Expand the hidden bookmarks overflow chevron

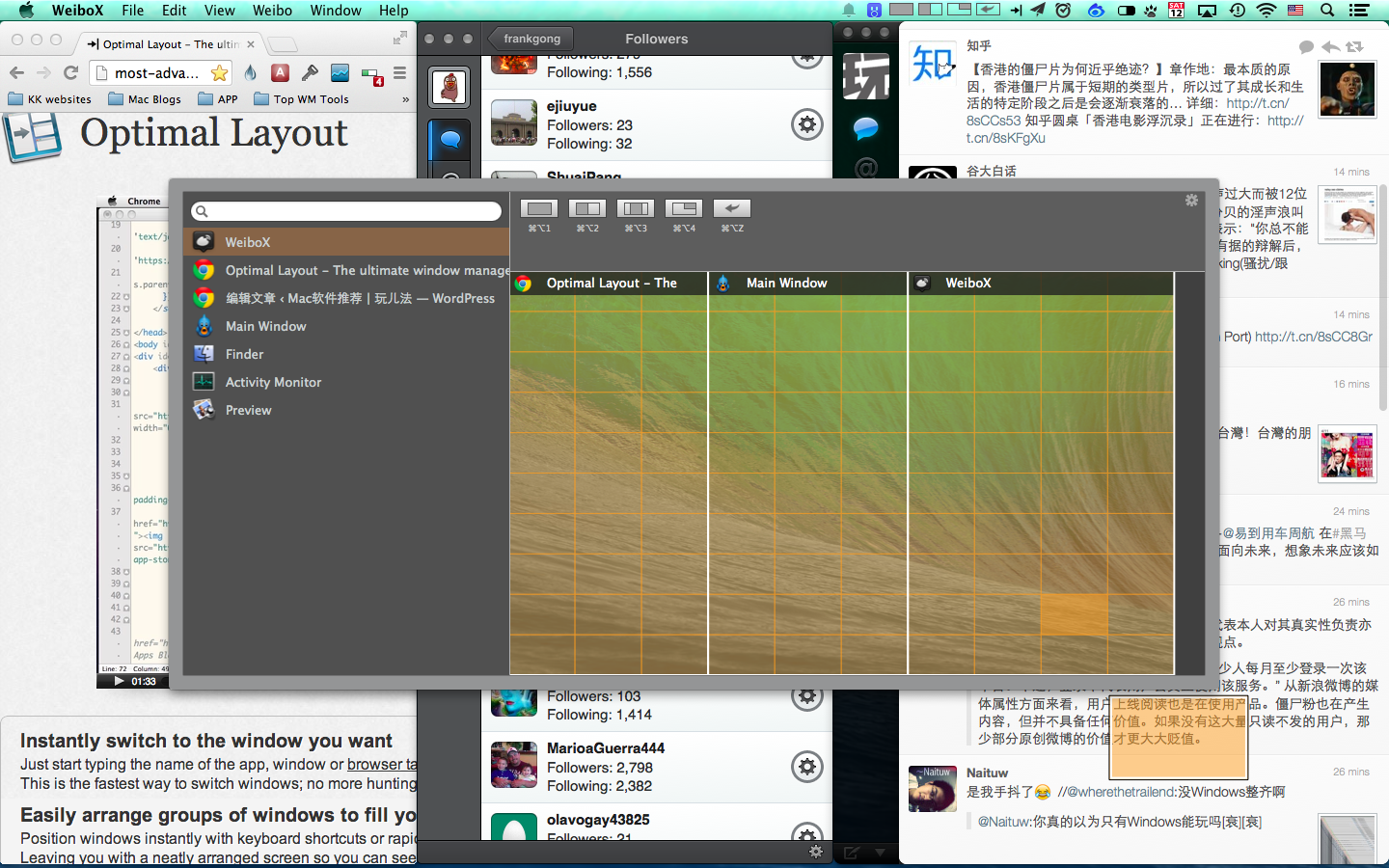click(x=405, y=99)
